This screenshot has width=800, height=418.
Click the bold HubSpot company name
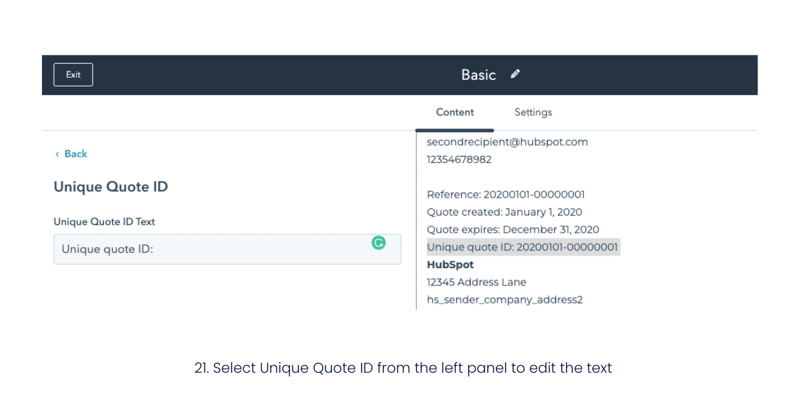[450, 264]
